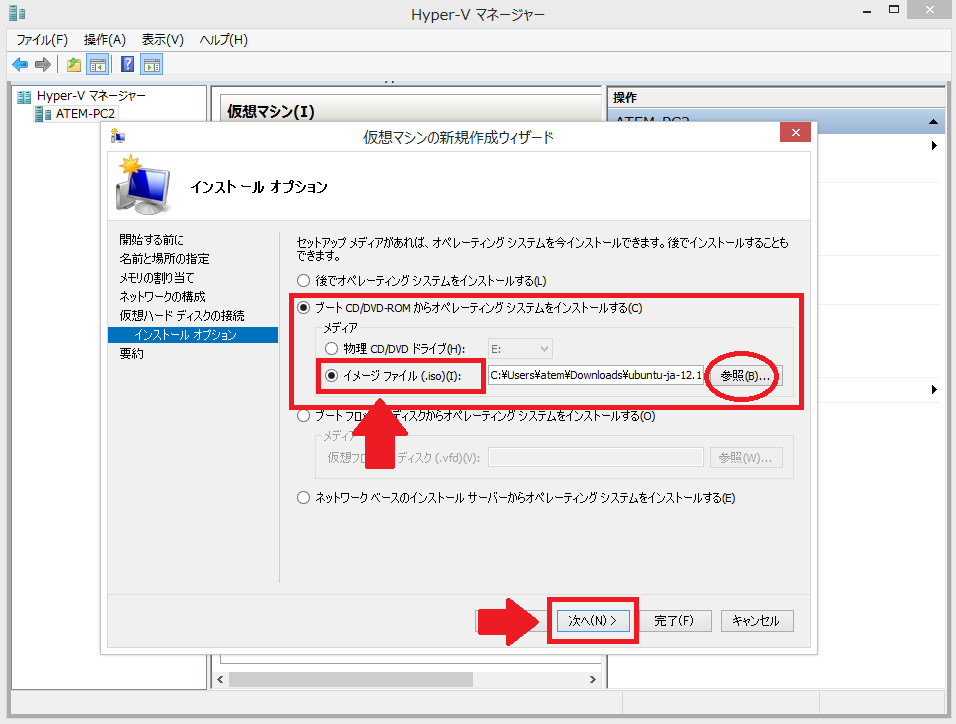This screenshot has height=724, width=956.
Task: Click the horizontal scrollbar thumb in center pane
Action: pos(351,679)
